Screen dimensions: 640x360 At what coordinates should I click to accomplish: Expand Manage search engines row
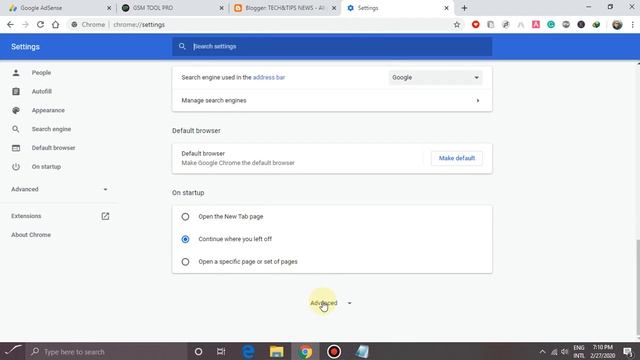(332, 100)
